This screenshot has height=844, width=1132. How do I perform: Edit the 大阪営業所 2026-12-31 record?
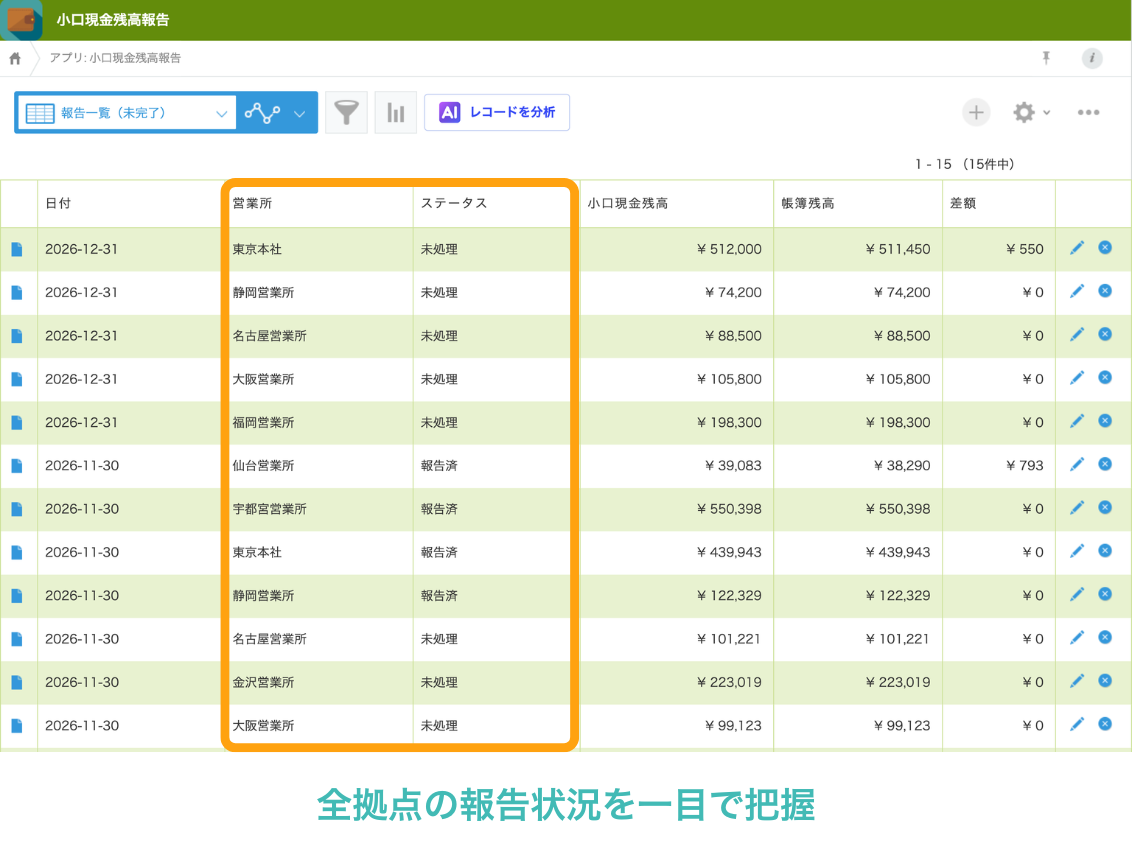[x=1076, y=378]
